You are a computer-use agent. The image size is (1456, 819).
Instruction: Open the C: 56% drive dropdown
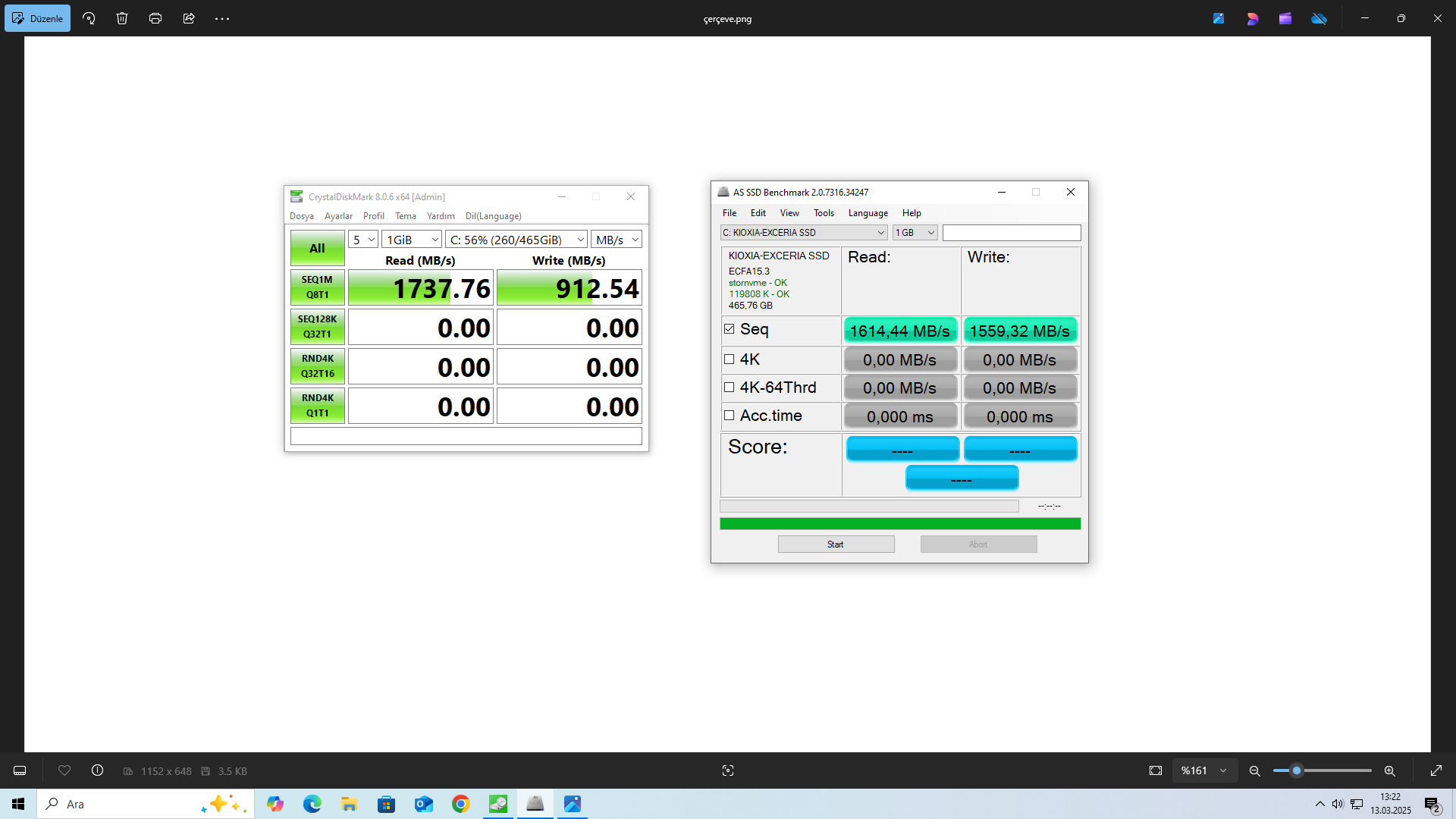pos(516,240)
